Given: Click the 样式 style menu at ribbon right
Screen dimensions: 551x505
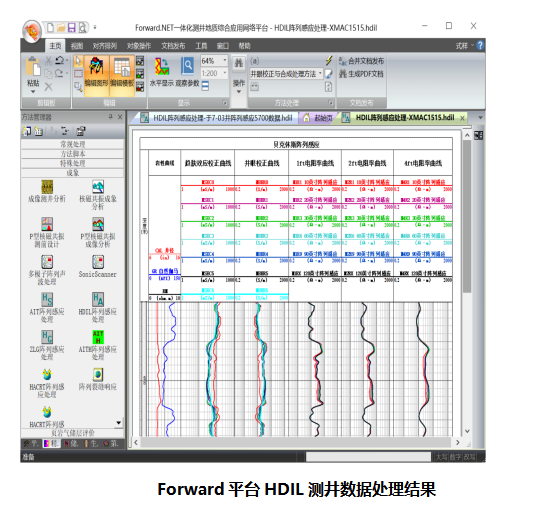Looking at the screenshot, I should tap(464, 46).
